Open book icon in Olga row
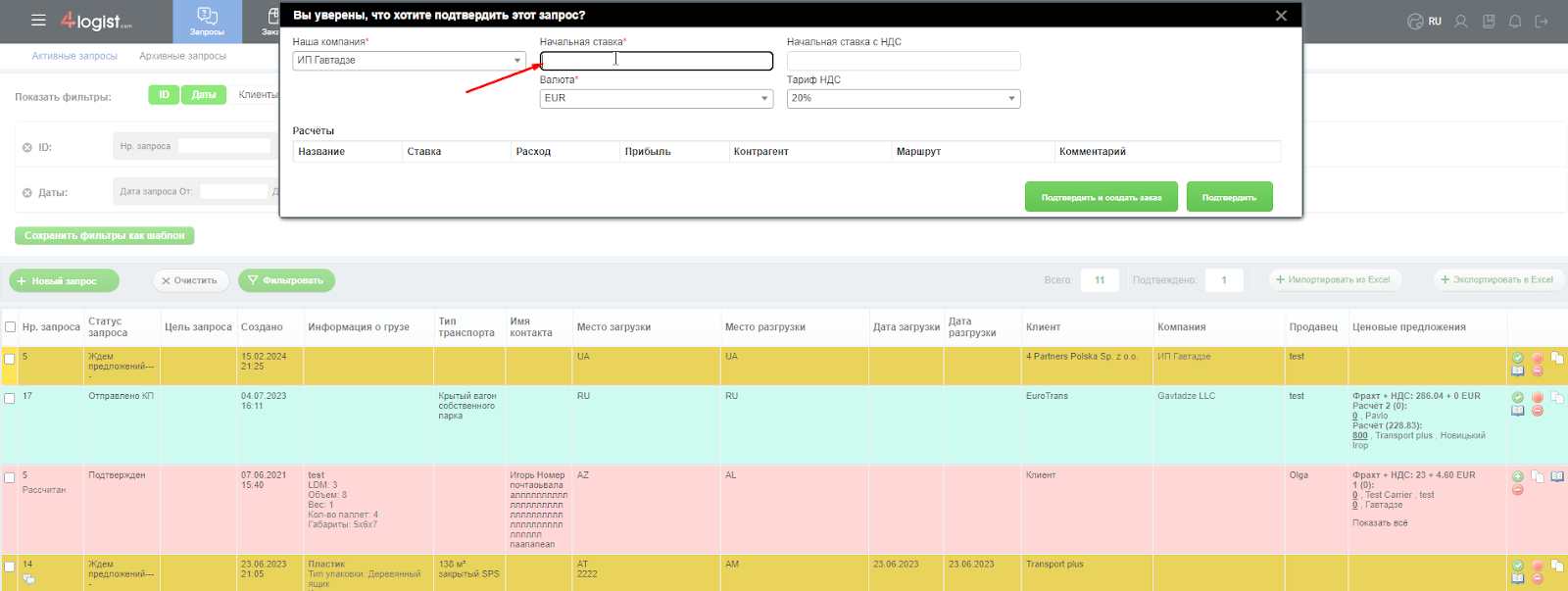The image size is (1568, 591). [1557, 476]
